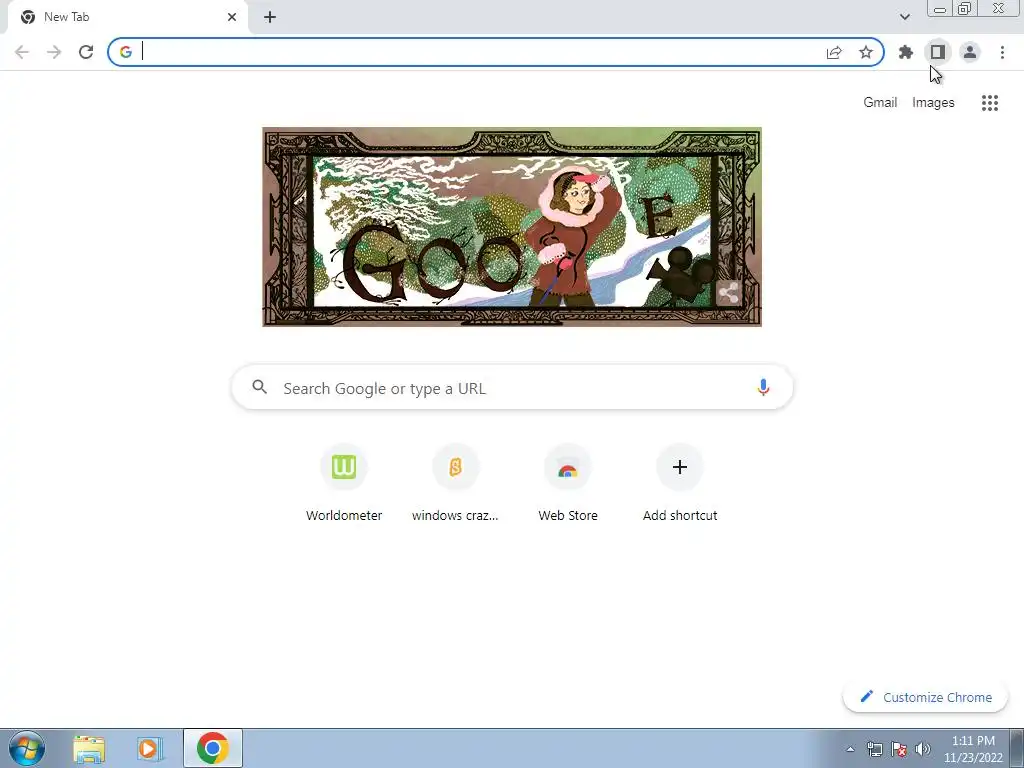Expand the tab search chevron
Viewport: 1024px width, 768px height.
click(x=904, y=17)
